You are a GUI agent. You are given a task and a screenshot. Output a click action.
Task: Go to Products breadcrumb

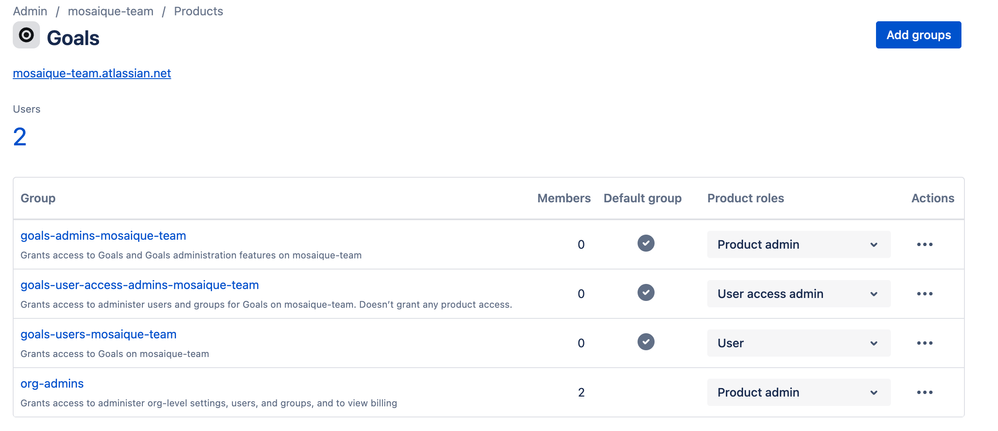199,11
